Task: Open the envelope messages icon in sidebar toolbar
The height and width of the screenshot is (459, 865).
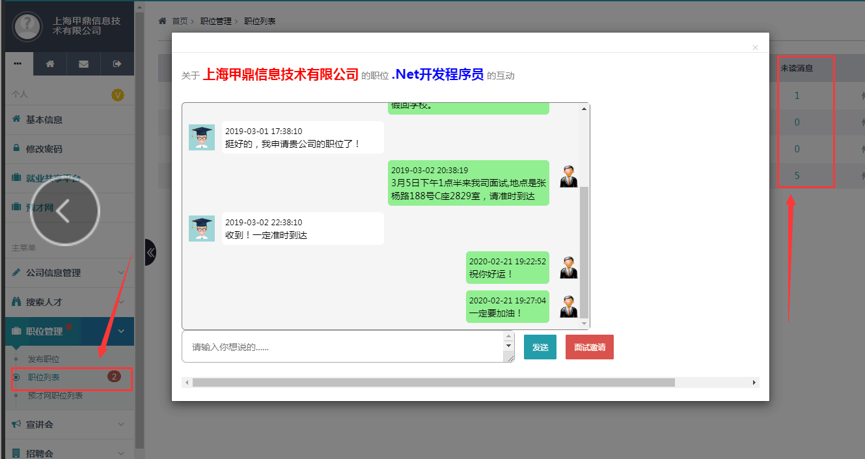Action: tap(83, 64)
